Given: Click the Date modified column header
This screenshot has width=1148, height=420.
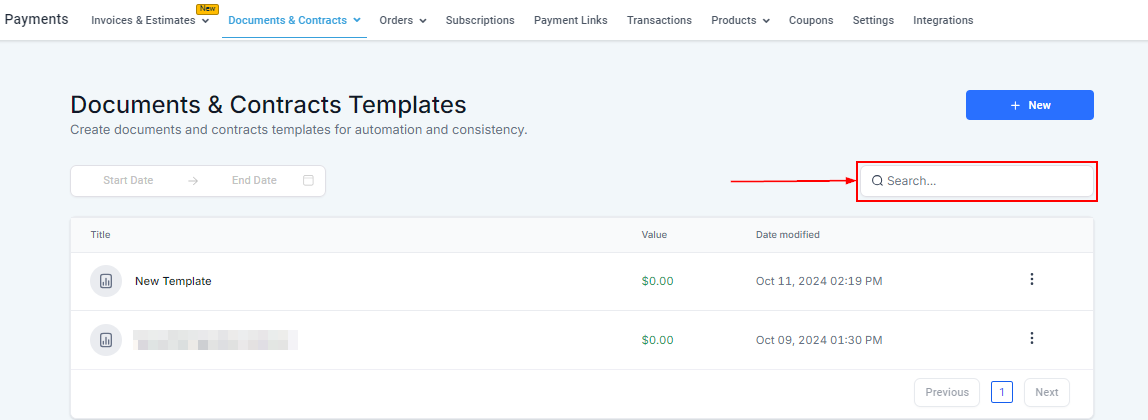Looking at the screenshot, I should coord(788,235).
